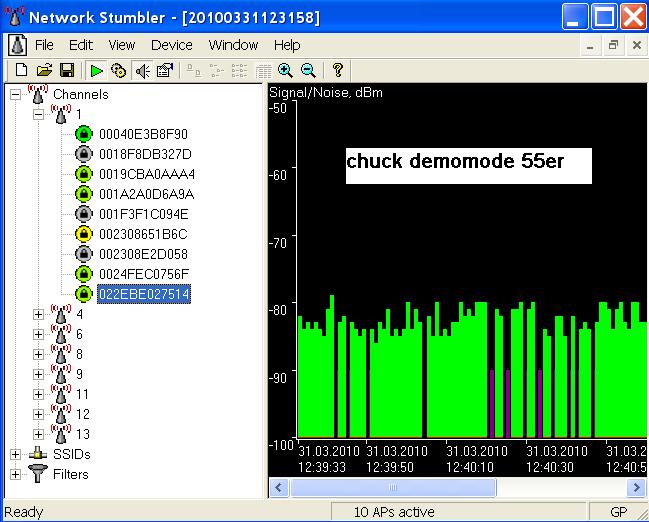Click the New document toolbar icon

(21, 70)
